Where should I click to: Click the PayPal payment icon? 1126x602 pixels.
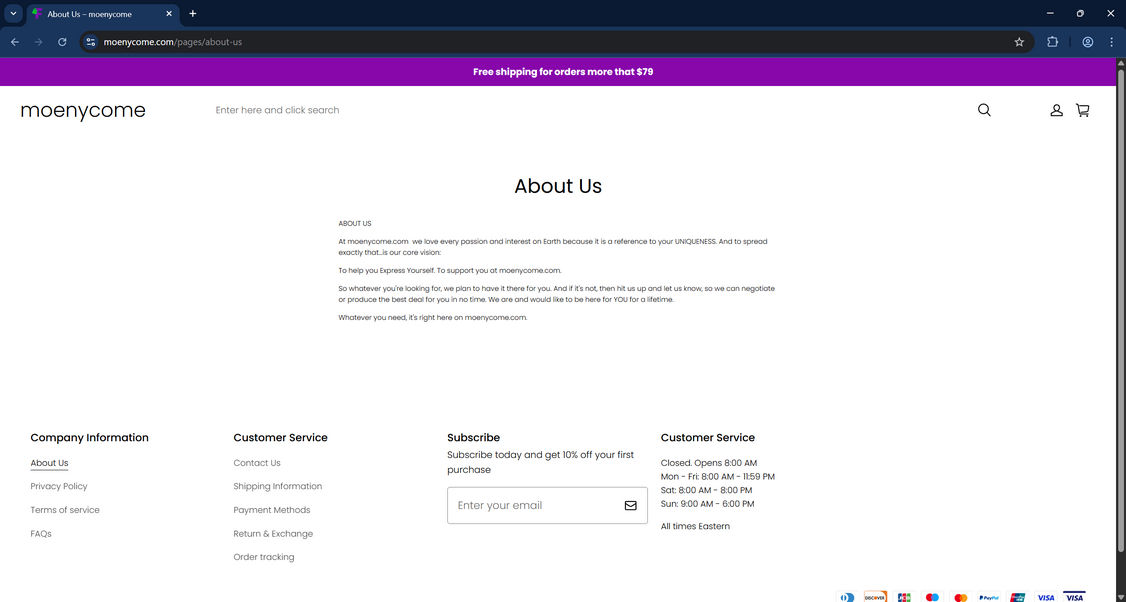tap(988, 596)
